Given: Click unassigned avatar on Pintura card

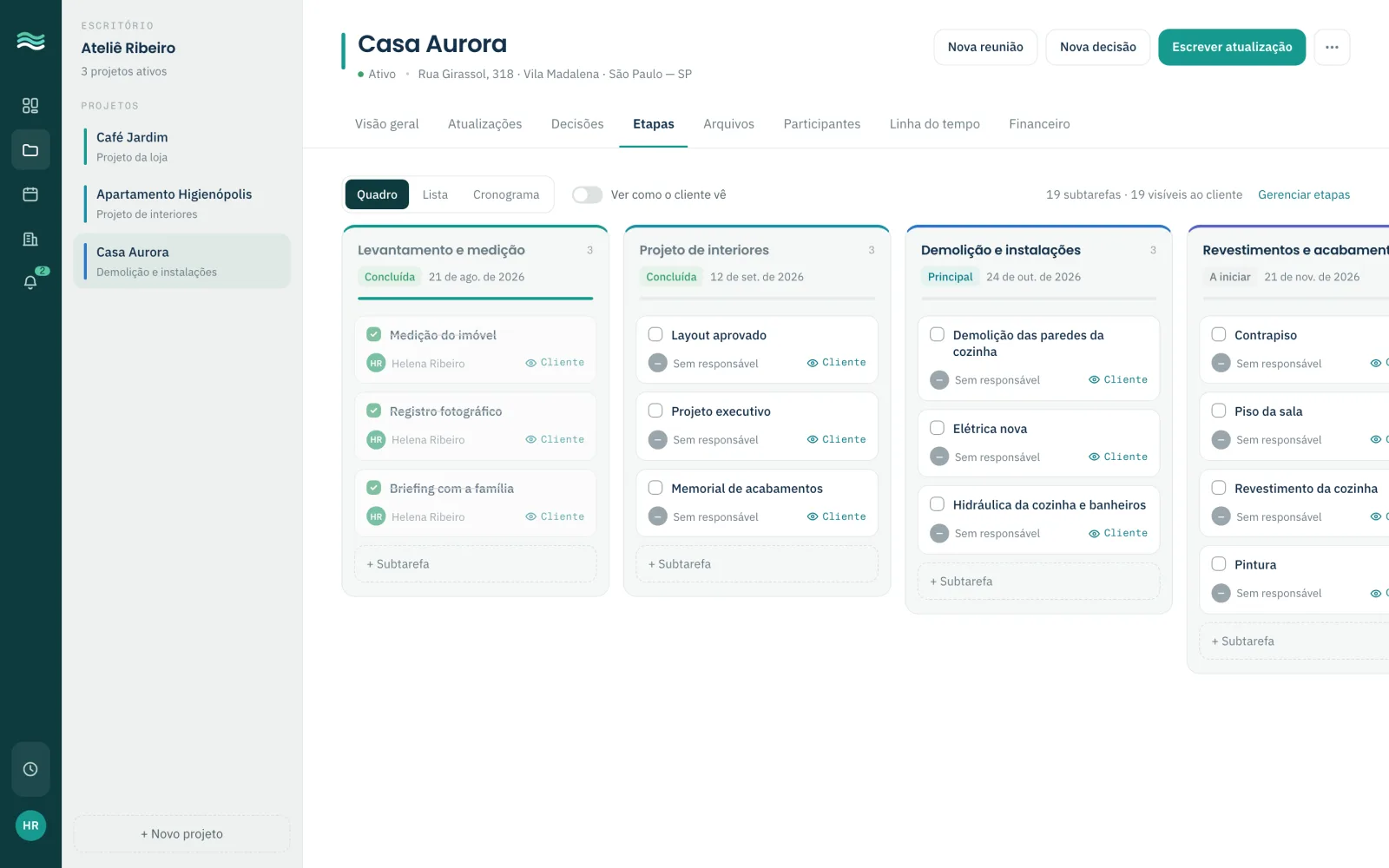Looking at the screenshot, I should click(1221, 594).
